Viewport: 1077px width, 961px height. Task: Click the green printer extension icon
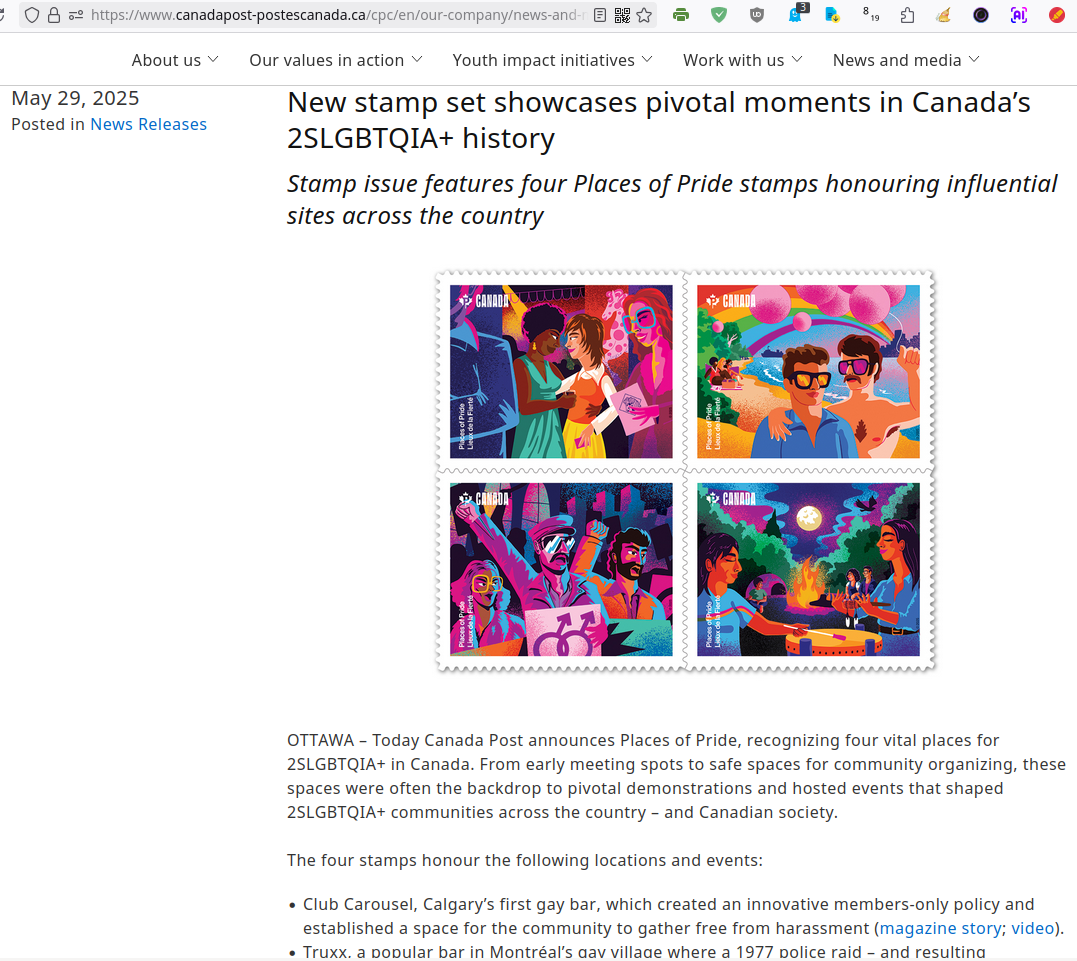tap(681, 15)
